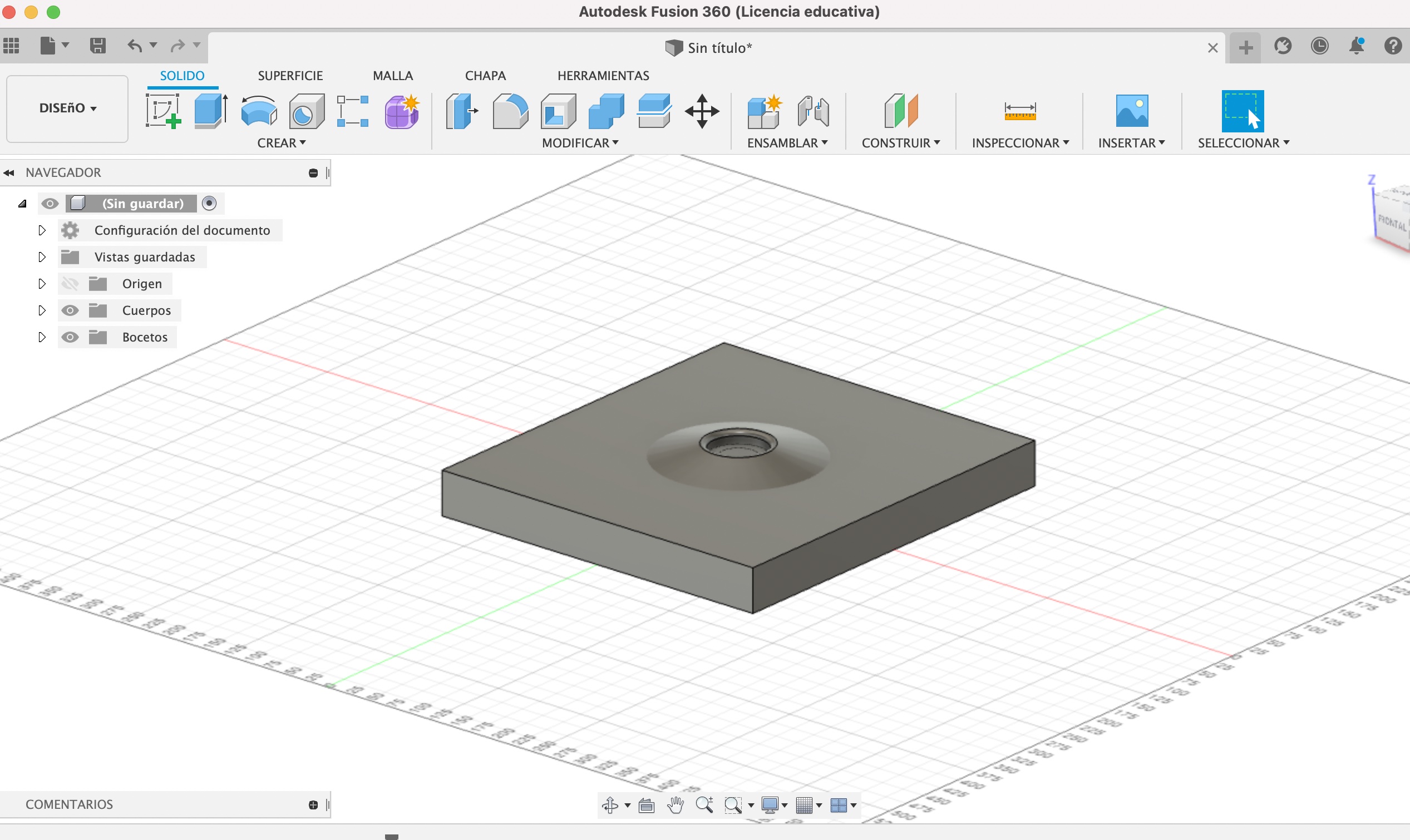
Task: Open the Notifications bell
Action: tap(1357, 46)
